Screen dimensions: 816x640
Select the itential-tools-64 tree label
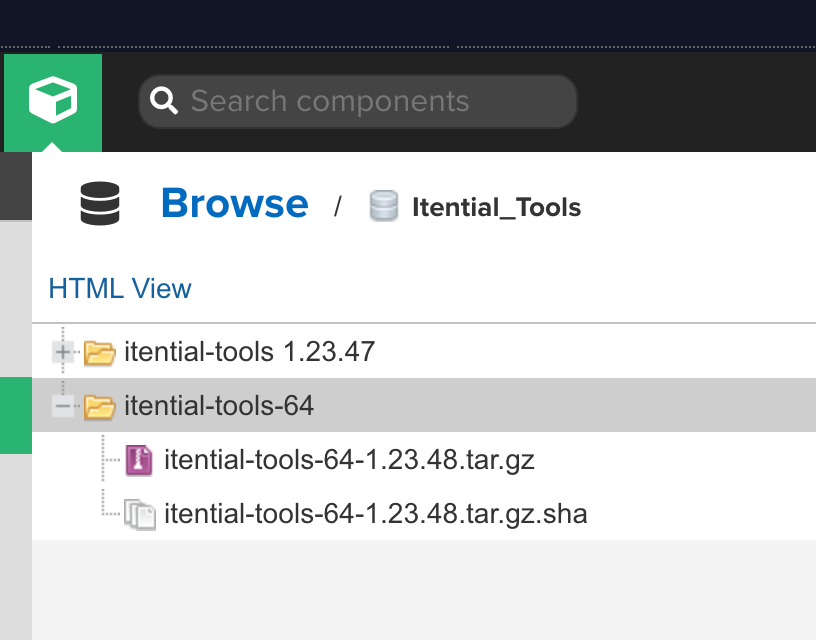click(x=219, y=406)
